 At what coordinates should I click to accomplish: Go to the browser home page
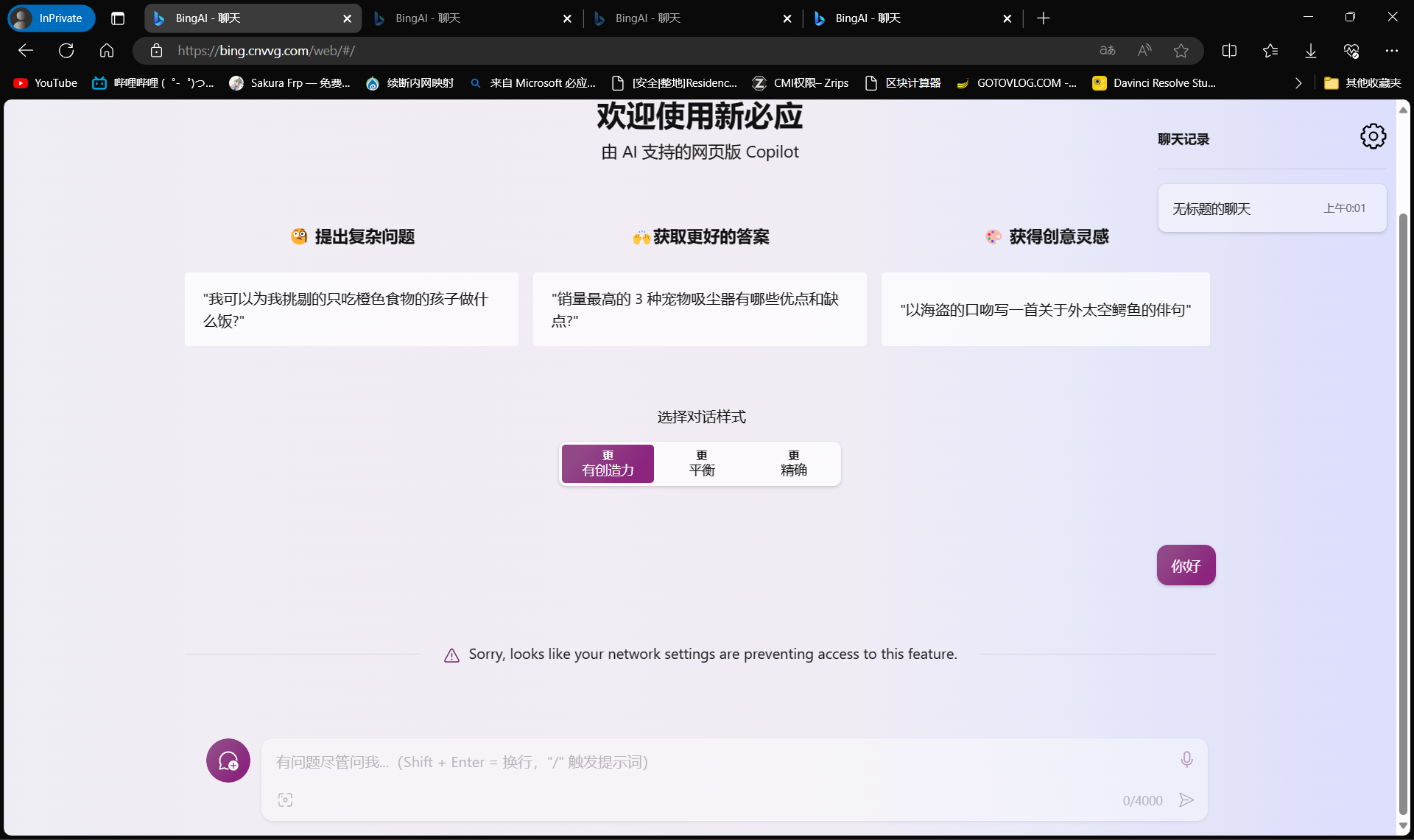coord(107,51)
